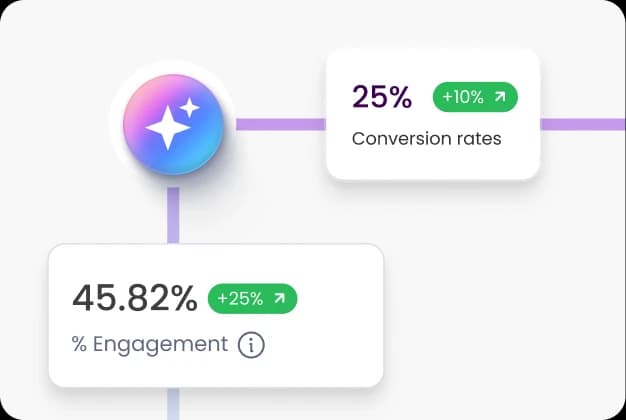The width and height of the screenshot is (626, 420).
Task: Click the small sparkle star in the orb
Action: coord(190,107)
